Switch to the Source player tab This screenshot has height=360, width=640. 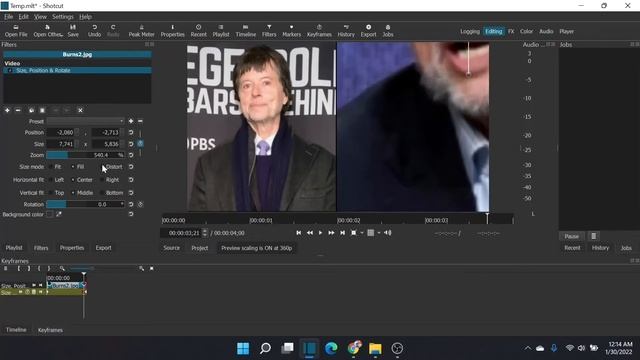click(x=171, y=248)
